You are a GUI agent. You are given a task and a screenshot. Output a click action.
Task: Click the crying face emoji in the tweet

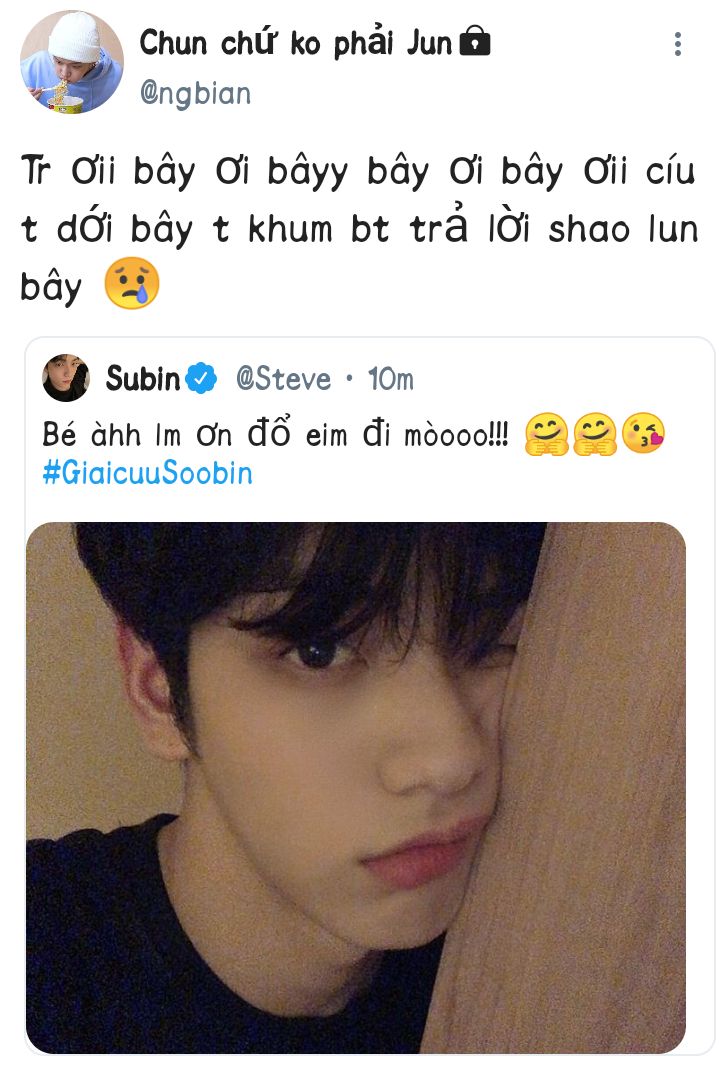(x=131, y=283)
